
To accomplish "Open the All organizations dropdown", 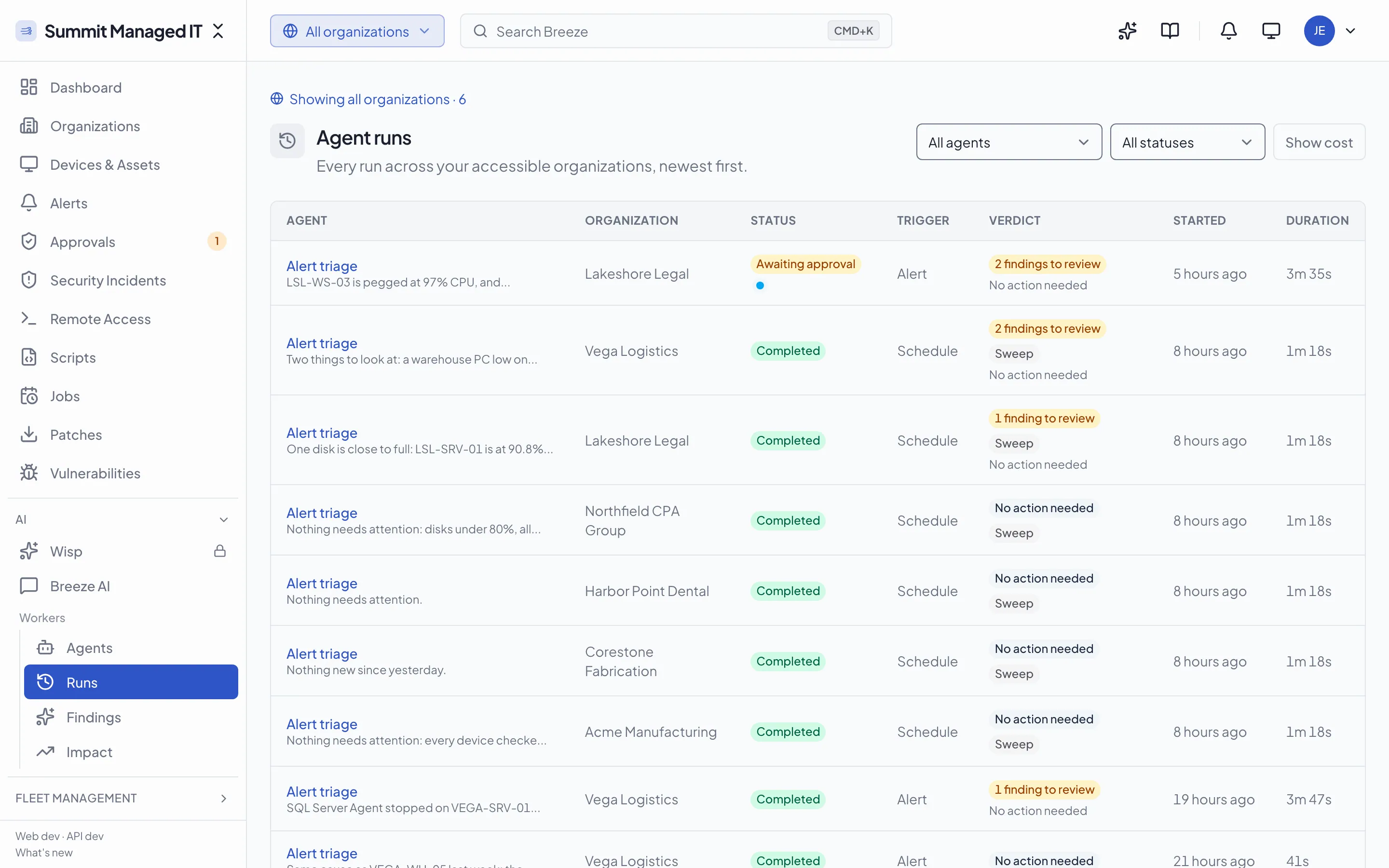I will [357, 31].
